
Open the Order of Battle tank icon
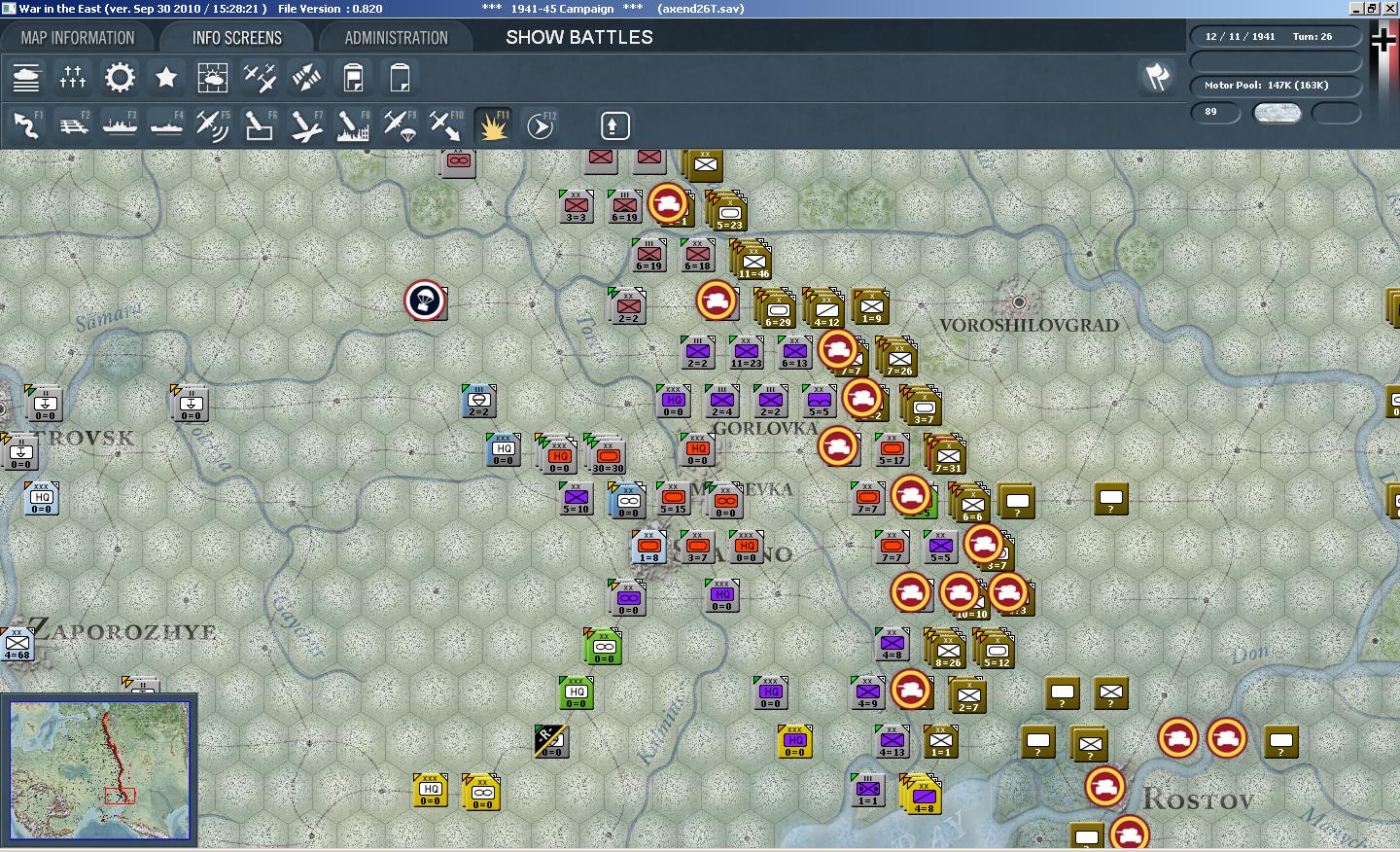coord(26,77)
